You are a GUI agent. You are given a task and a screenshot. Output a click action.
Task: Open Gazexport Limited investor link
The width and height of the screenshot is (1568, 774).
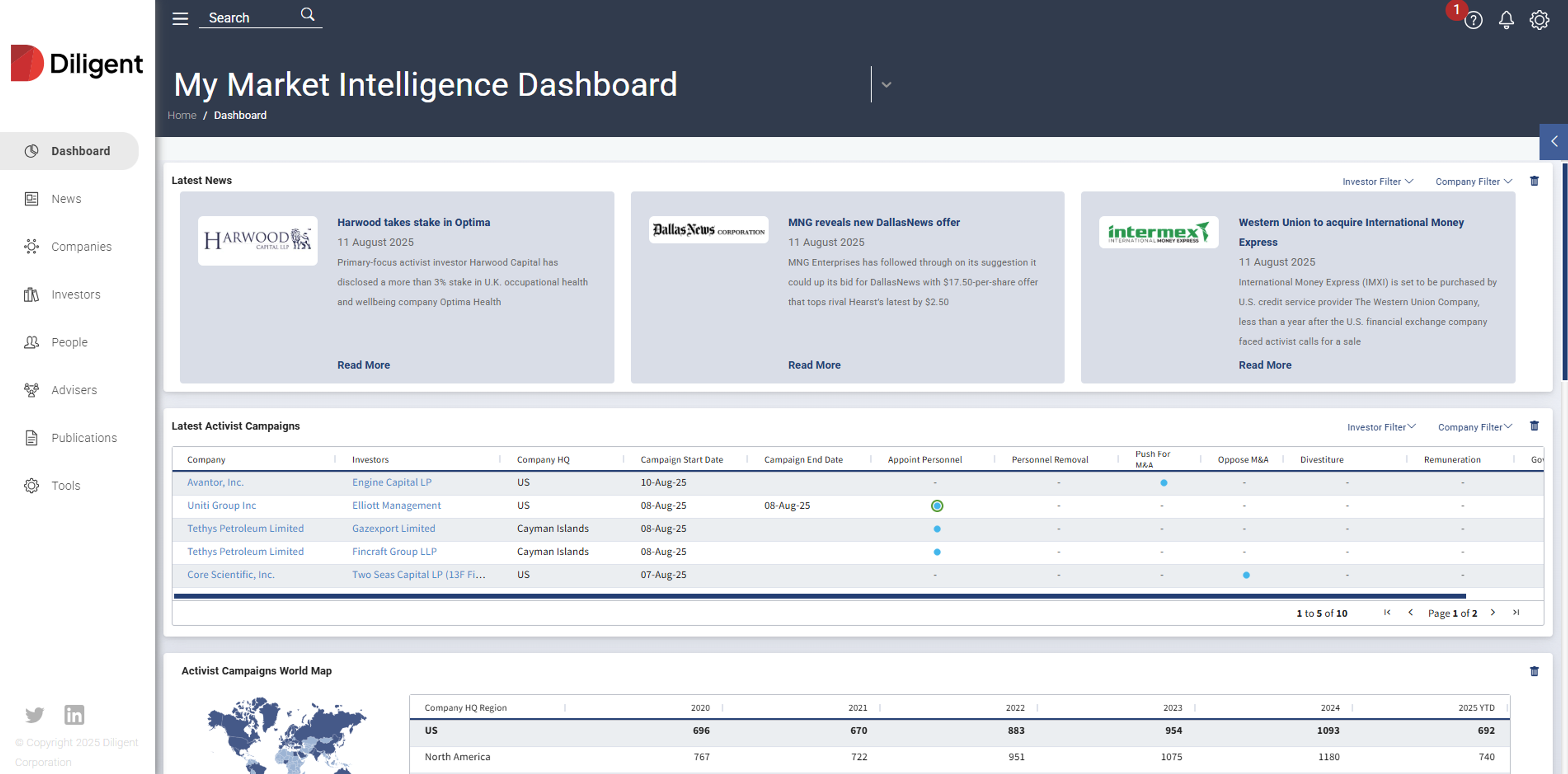[393, 528]
